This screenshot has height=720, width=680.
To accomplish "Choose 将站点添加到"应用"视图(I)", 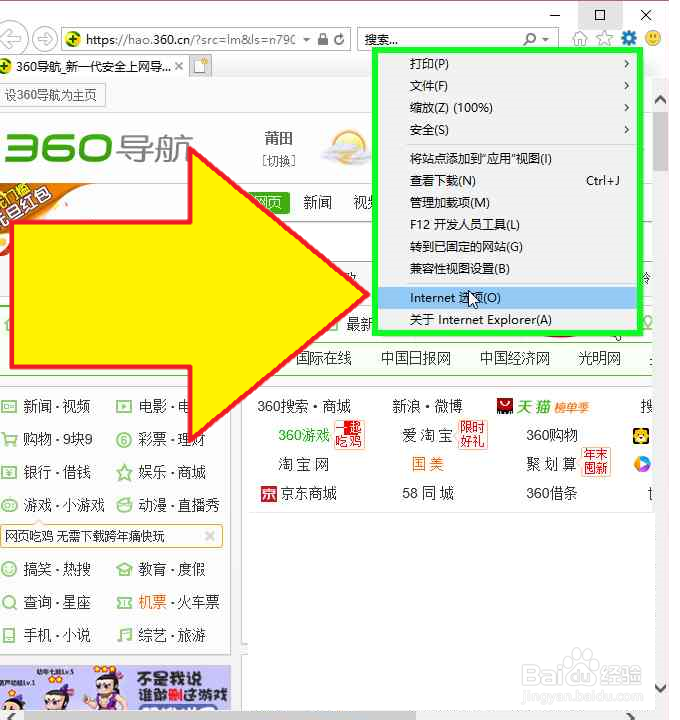I will click(x=507, y=158).
